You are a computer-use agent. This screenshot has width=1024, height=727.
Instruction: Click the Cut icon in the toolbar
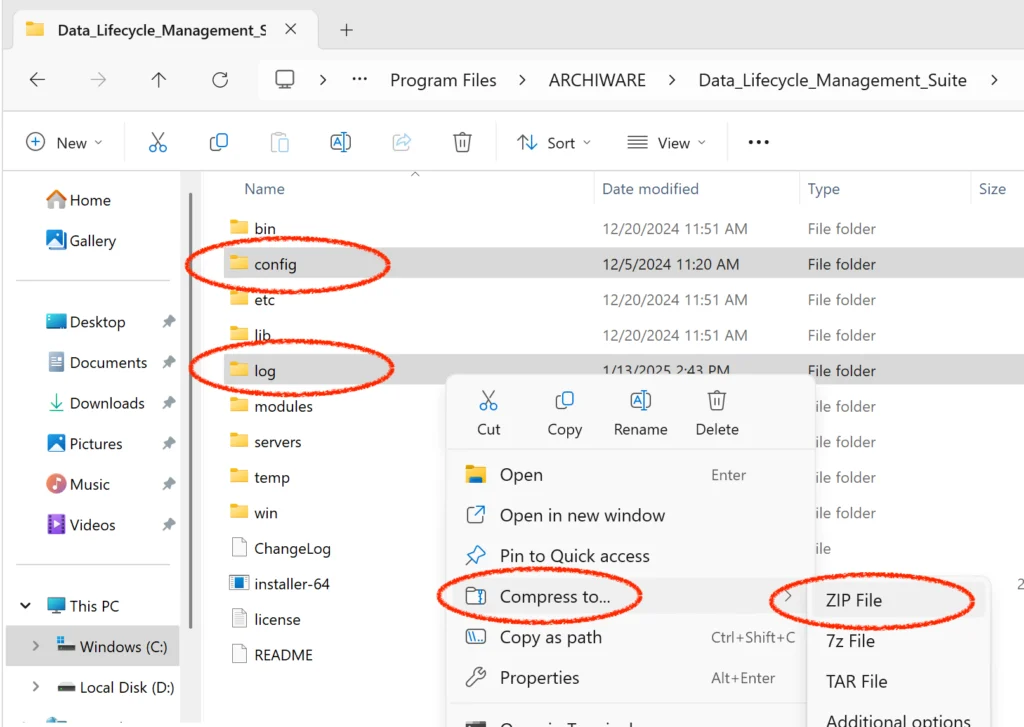coord(158,143)
